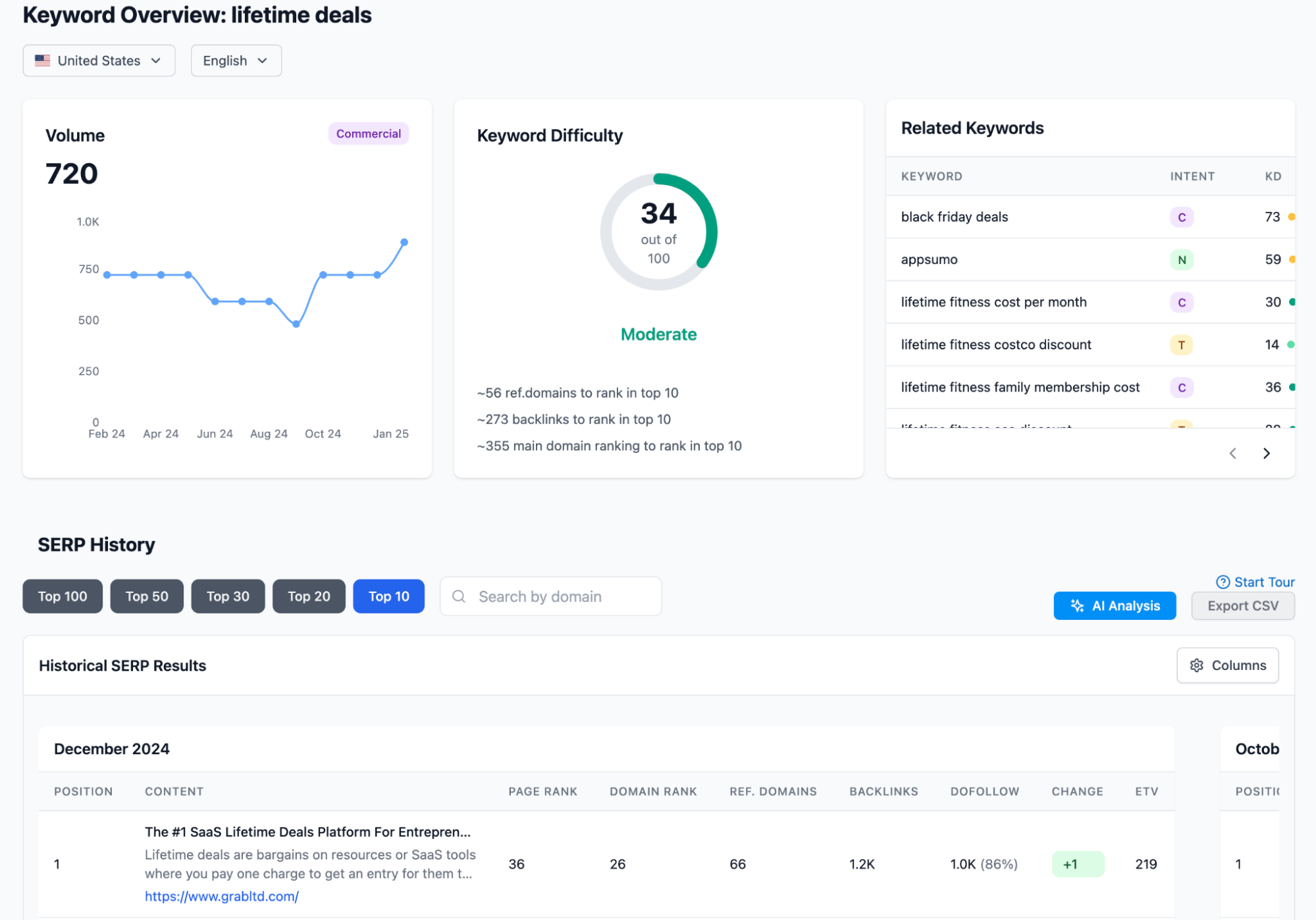Click the Commercial intent badge for black friday deals

pyautogui.click(x=1182, y=217)
